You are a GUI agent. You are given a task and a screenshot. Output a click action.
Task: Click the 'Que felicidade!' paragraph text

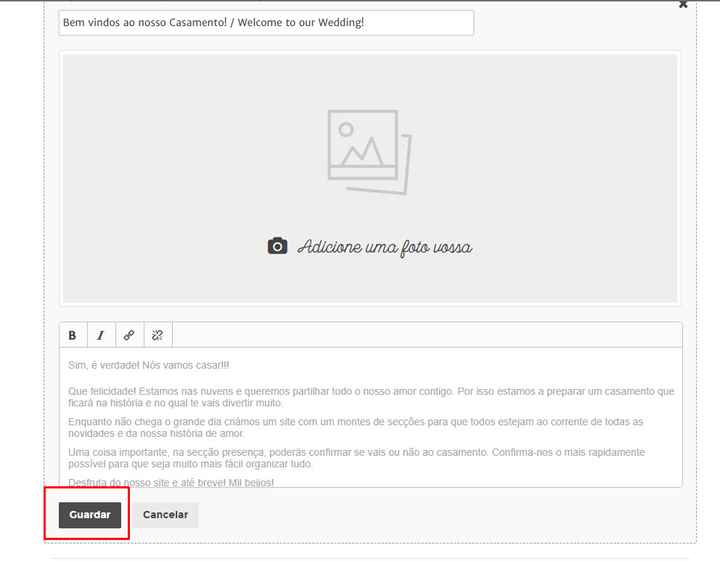click(371, 397)
